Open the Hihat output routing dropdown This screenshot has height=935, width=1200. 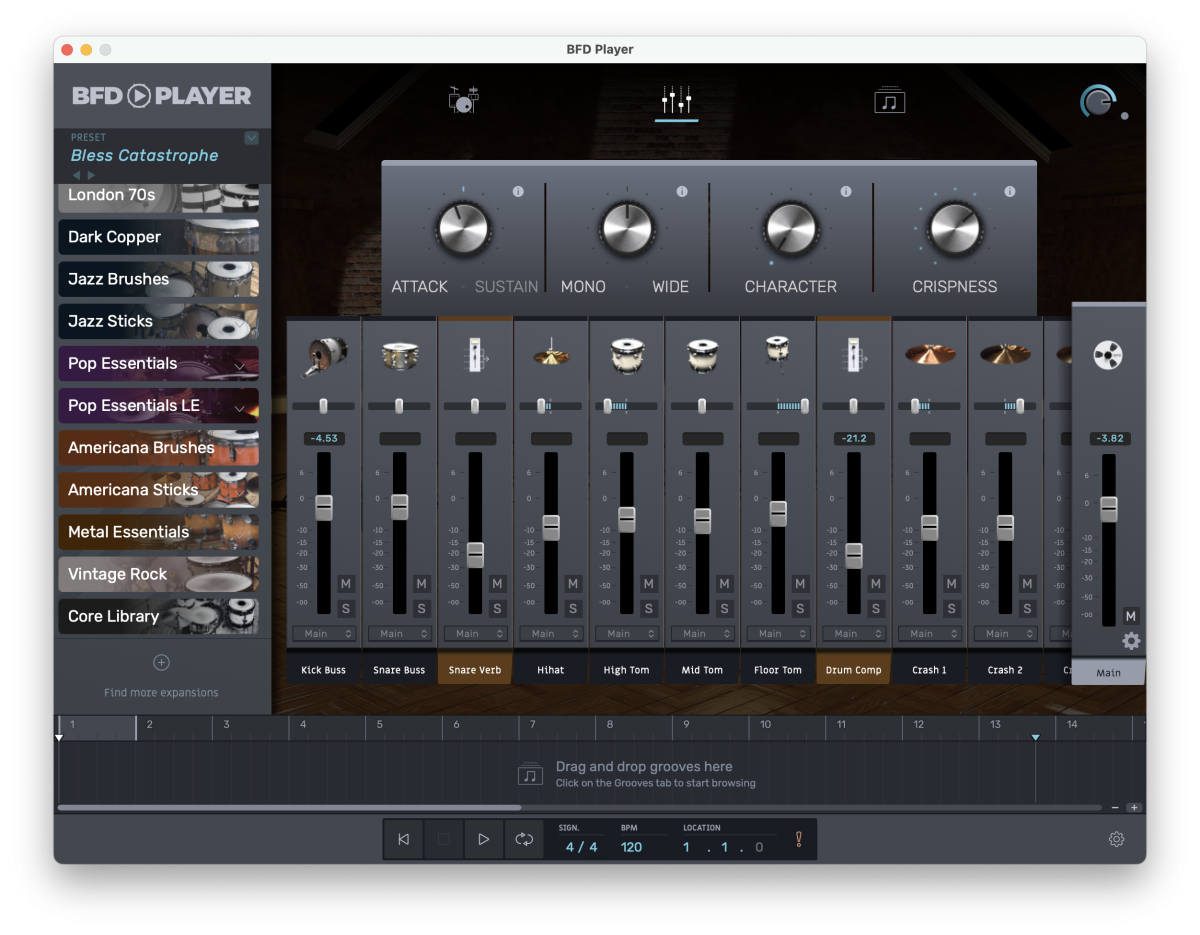pyautogui.click(x=551, y=633)
